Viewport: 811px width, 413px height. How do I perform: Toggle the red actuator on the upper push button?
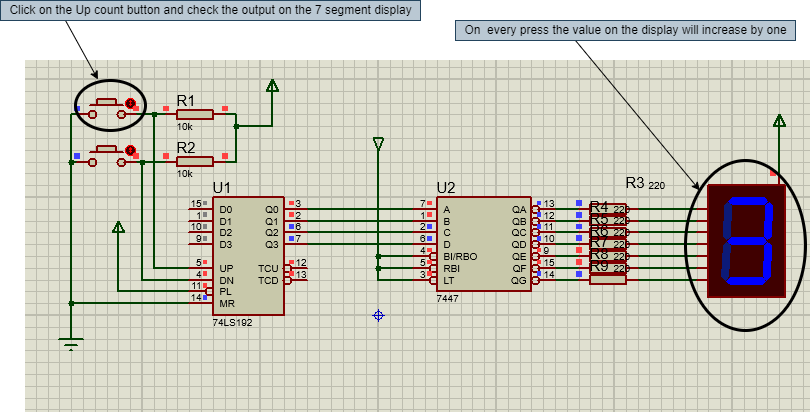click(x=130, y=103)
